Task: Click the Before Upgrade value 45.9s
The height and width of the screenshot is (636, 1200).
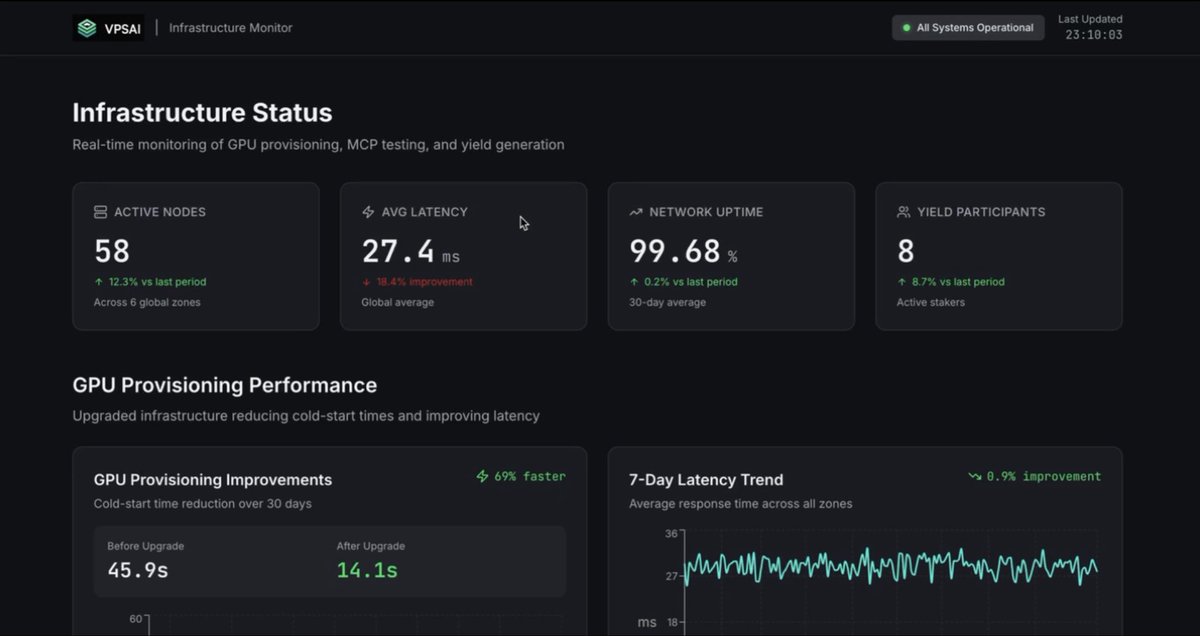Action: coord(137,569)
